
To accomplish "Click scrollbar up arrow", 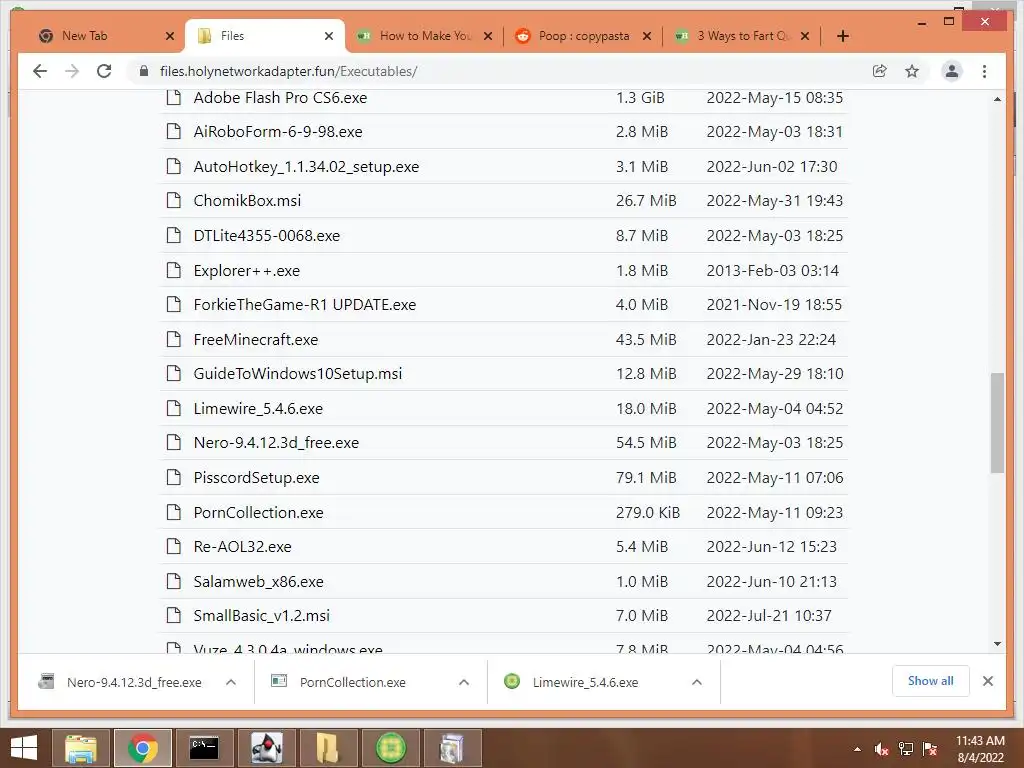I will coord(997,99).
